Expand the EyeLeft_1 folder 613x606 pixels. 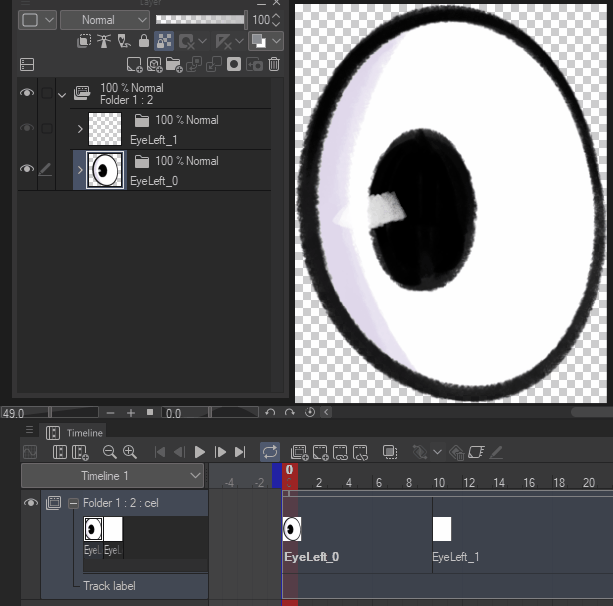pos(80,129)
